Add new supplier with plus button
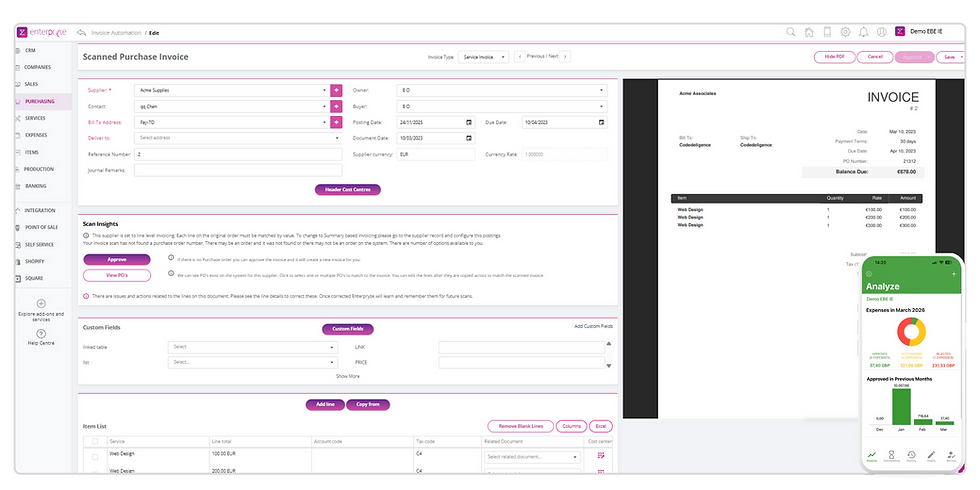The width and height of the screenshot is (980, 490). point(336,90)
